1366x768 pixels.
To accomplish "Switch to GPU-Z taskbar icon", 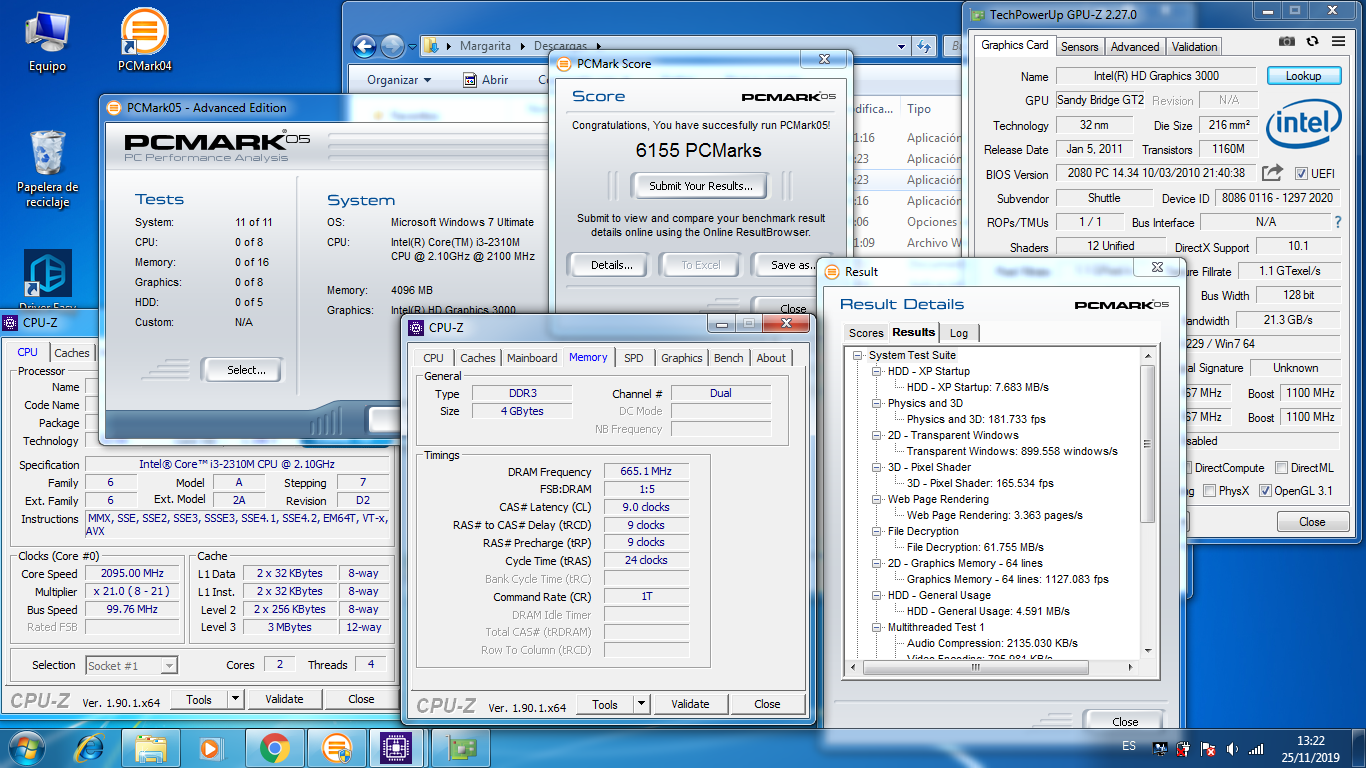I will (461, 747).
